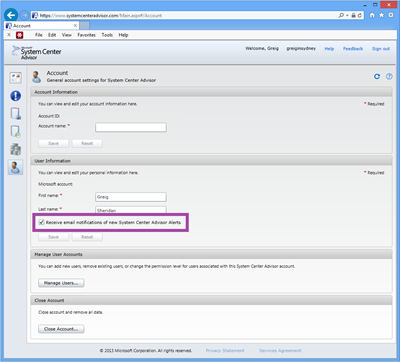This screenshot has width=400, height=362.
Task: Click the Welcome, Greig text
Action: point(262,48)
